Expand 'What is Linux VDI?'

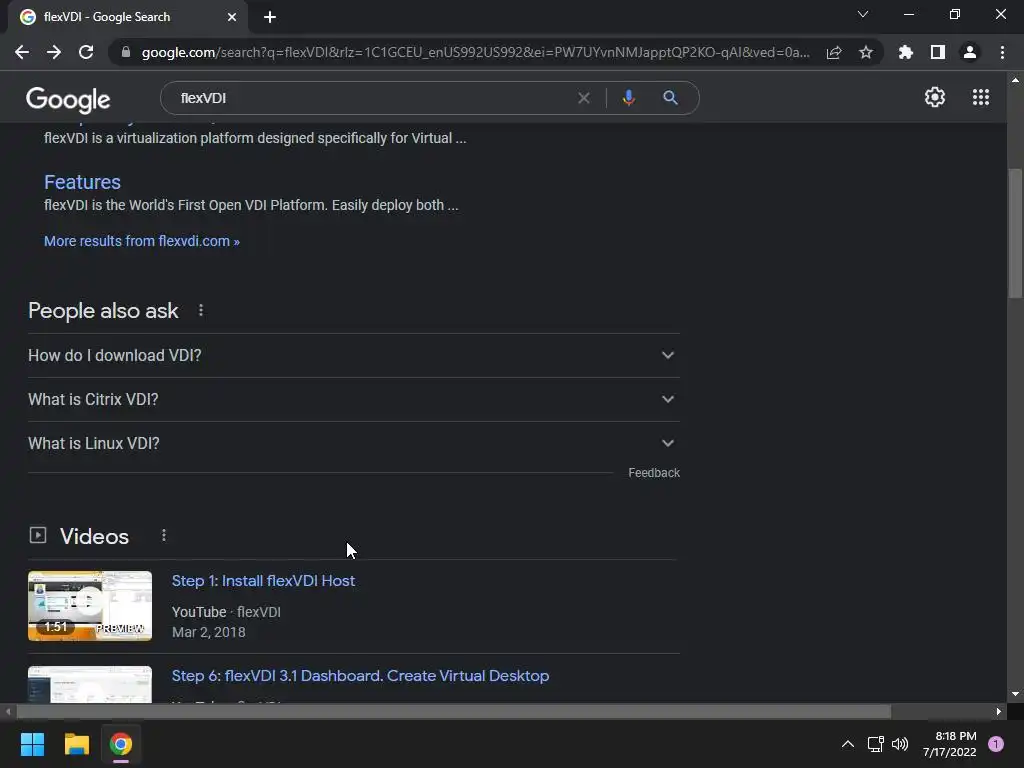click(x=354, y=443)
